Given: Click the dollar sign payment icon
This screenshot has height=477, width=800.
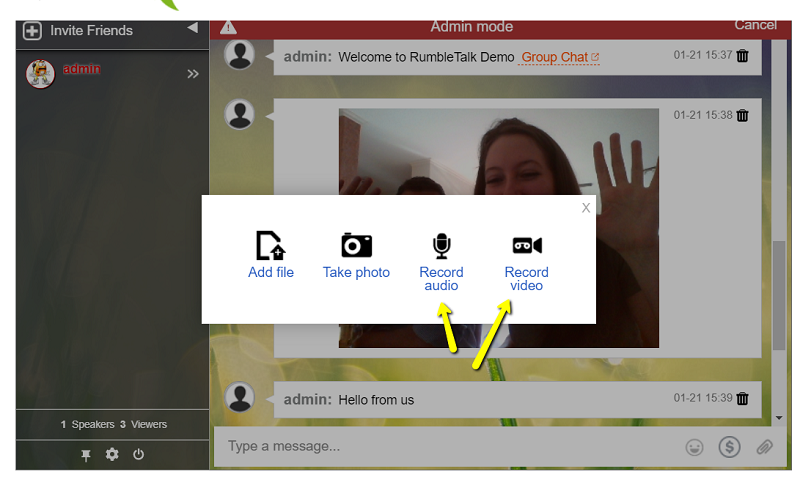Looking at the screenshot, I should point(729,447).
